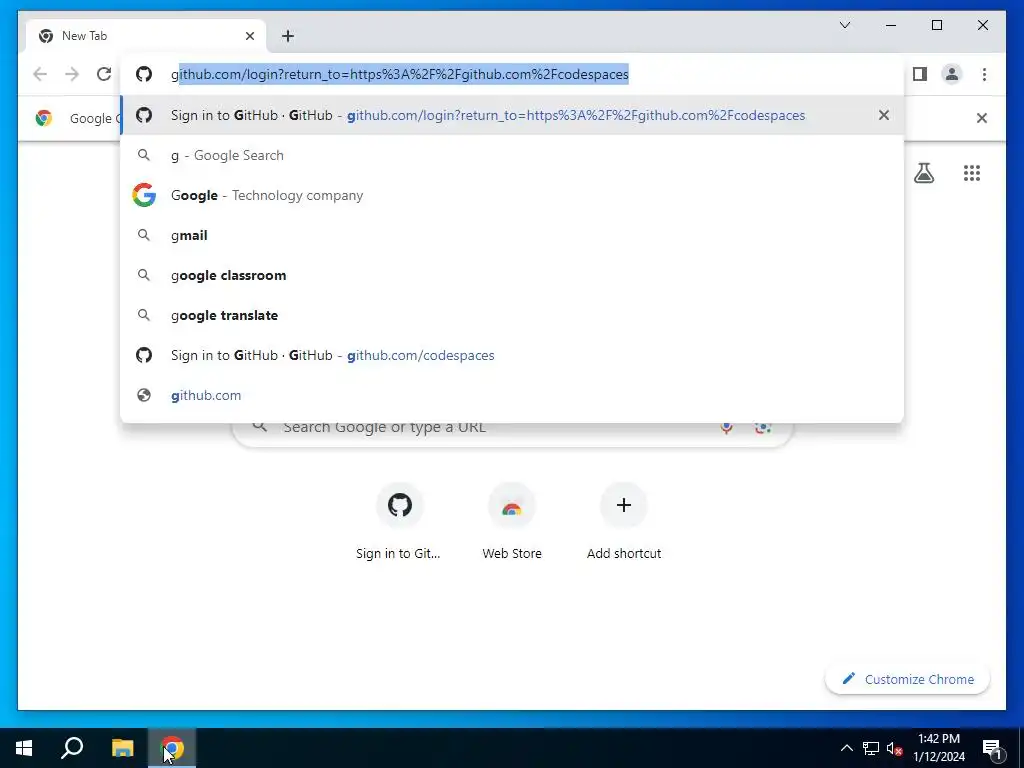Click network icon in system tray
1024x768 pixels.
pyautogui.click(x=871, y=748)
